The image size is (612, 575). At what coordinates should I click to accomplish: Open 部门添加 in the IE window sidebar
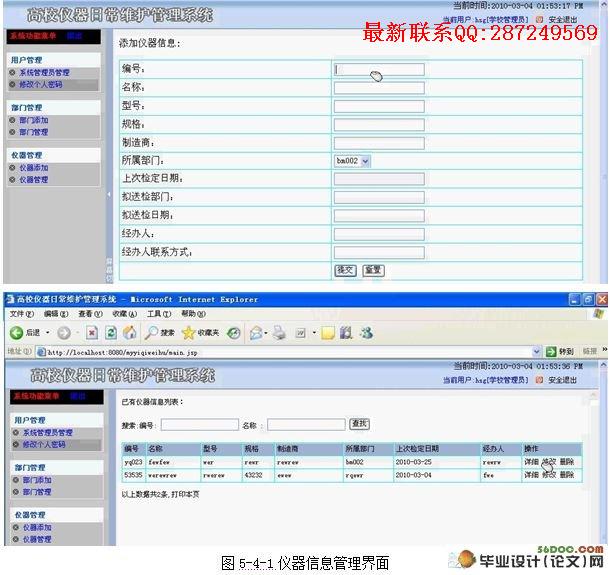click(x=37, y=480)
